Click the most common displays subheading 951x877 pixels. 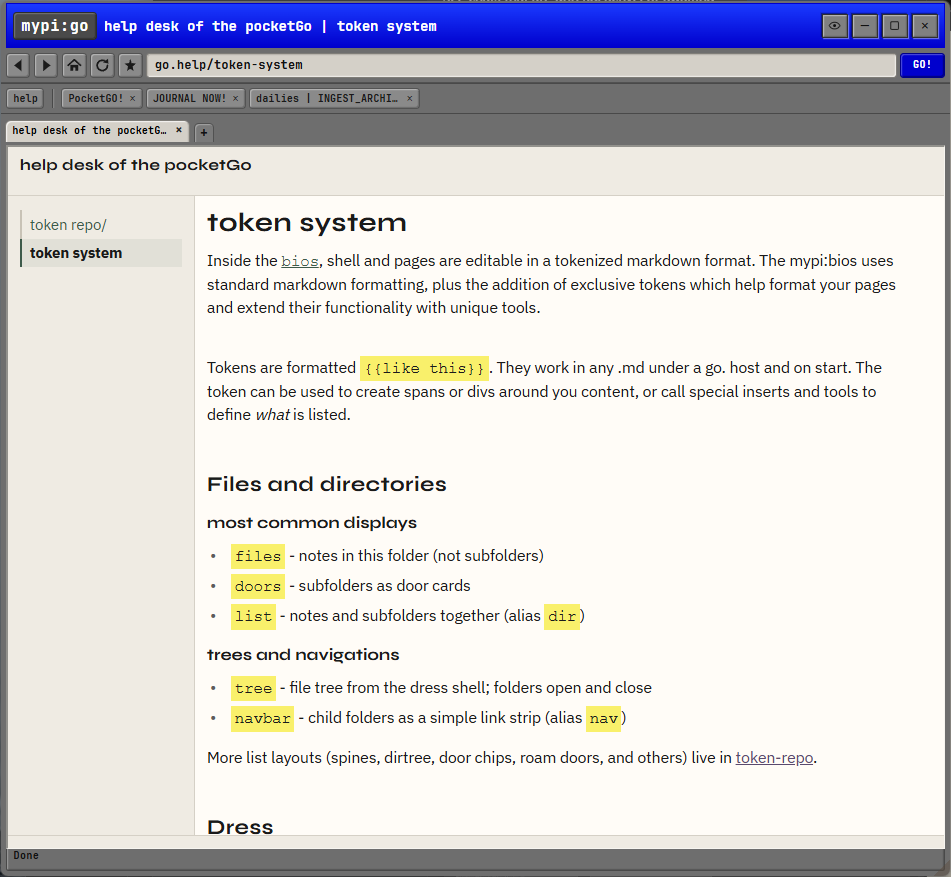coord(312,523)
